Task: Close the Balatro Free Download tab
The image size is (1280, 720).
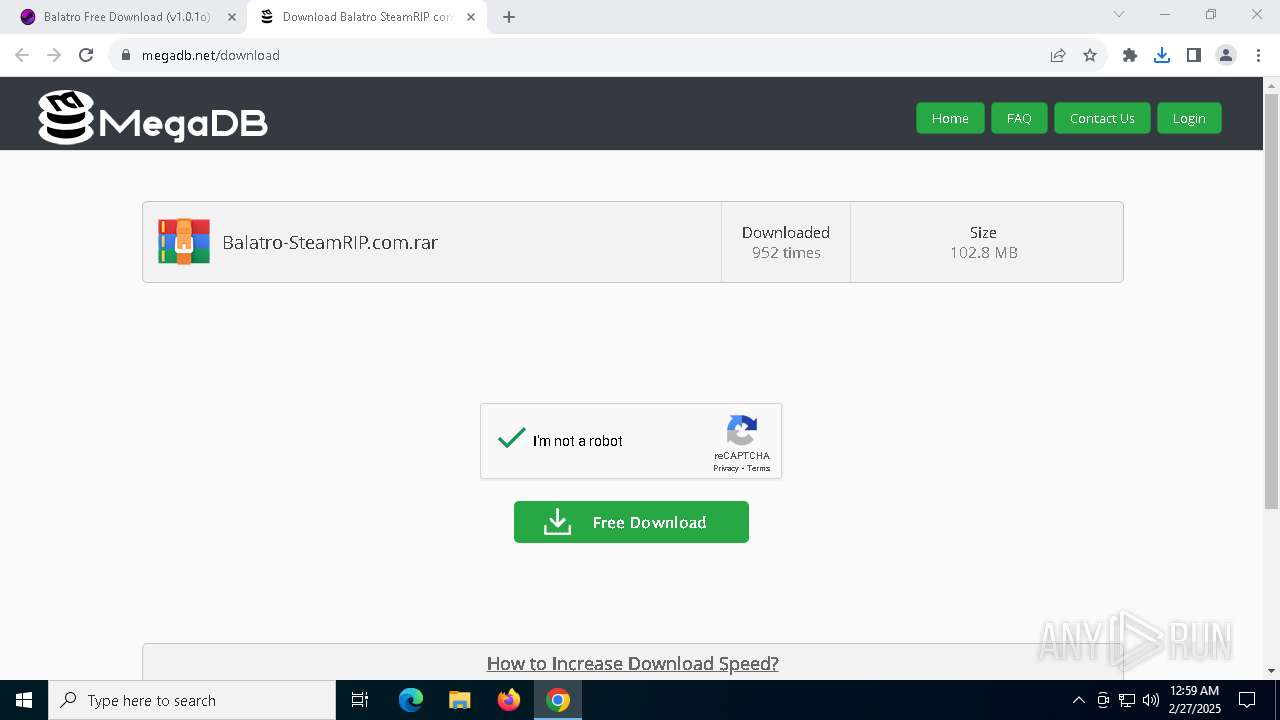Action: (x=232, y=17)
